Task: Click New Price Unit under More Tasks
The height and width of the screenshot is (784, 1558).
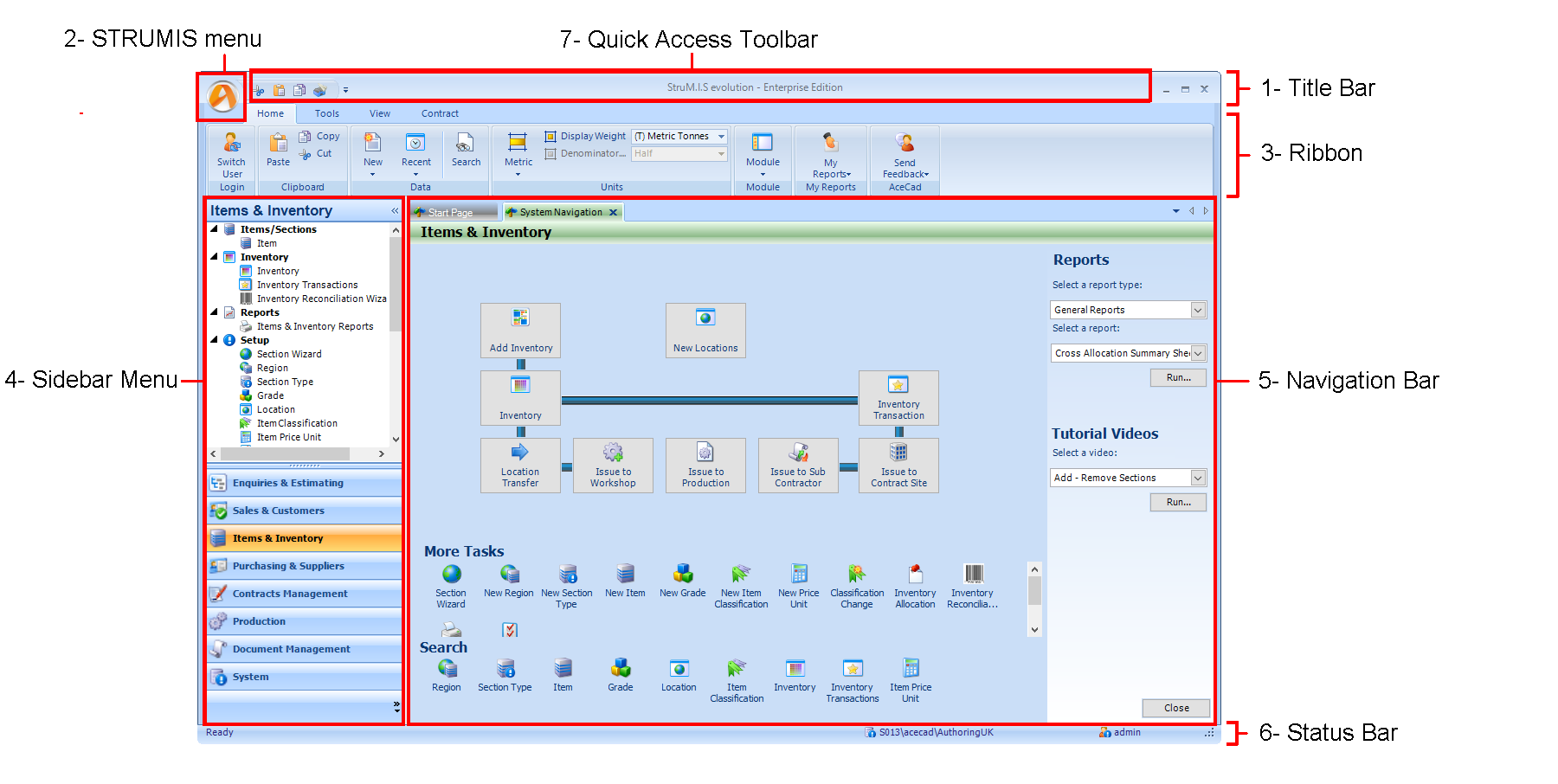Action: 799,587
